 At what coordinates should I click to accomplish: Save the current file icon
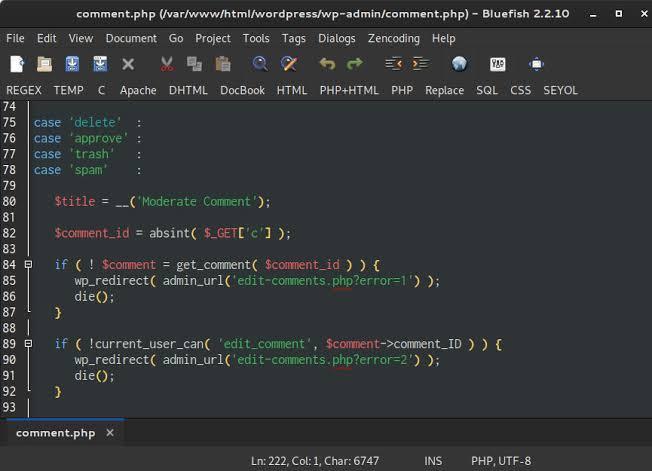(x=72, y=64)
